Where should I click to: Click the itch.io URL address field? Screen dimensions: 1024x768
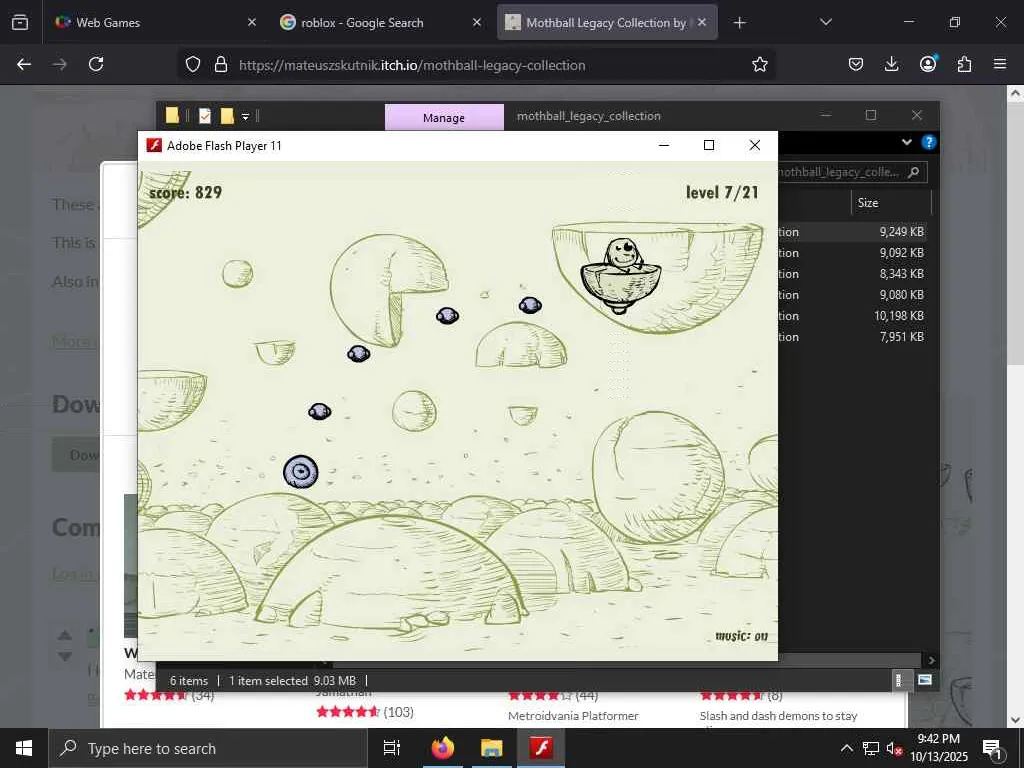pyautogui.click(x=412, y=65)
